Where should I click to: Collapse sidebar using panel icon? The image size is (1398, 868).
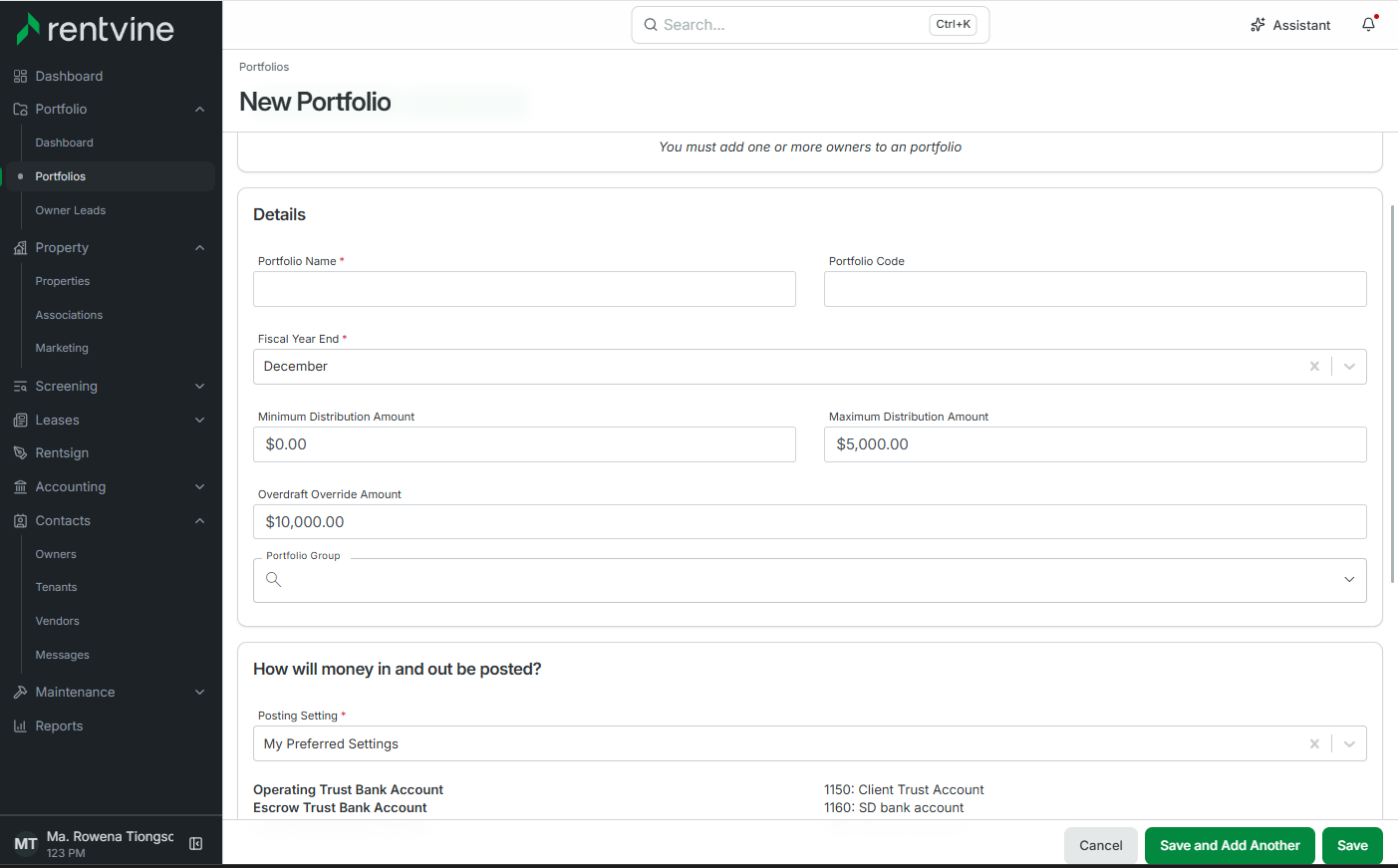[196, 844]
